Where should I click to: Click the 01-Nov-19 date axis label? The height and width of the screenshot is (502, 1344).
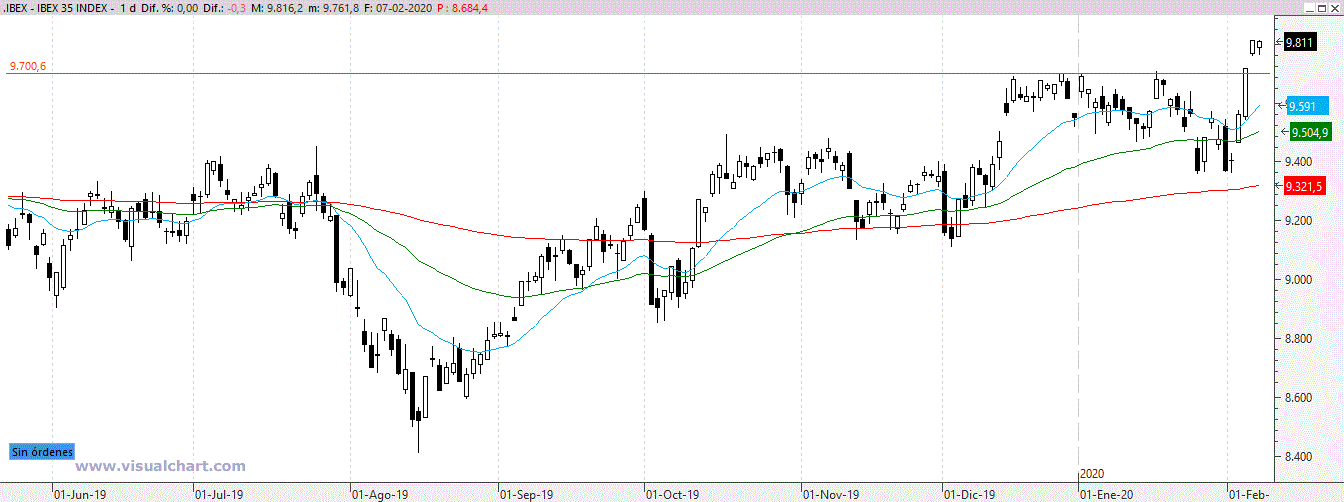(830, 494)
